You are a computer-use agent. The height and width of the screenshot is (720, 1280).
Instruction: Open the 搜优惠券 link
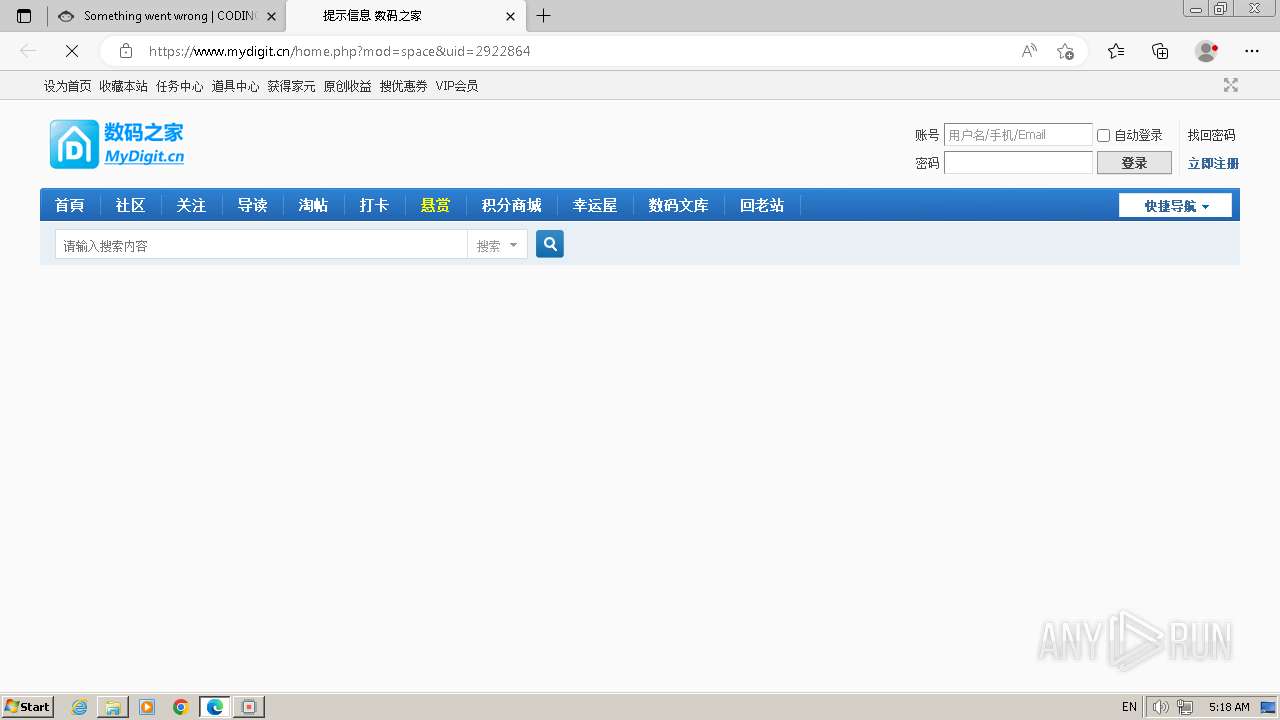point(403,86)
